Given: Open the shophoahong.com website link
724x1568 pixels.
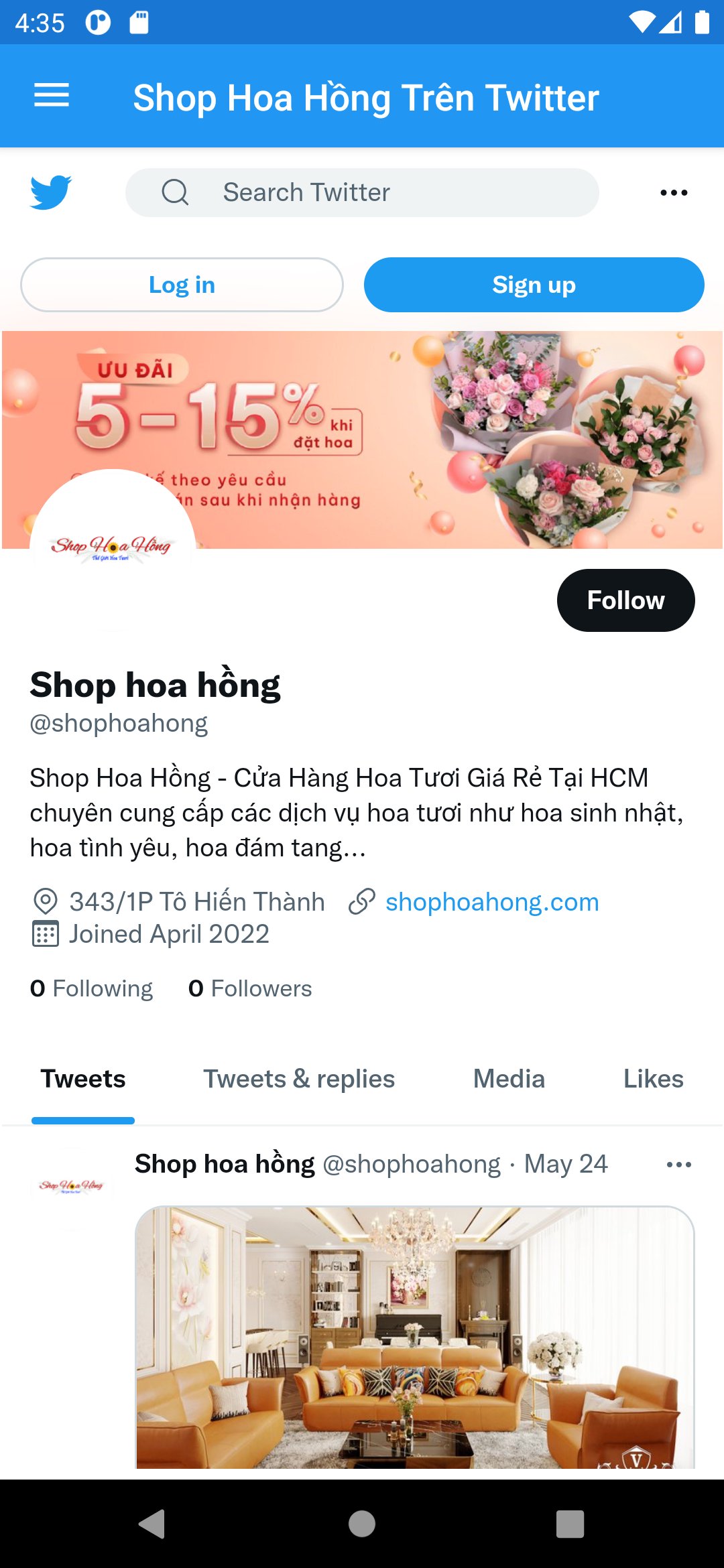Looking at the screenshot, I should click(492, 902).
